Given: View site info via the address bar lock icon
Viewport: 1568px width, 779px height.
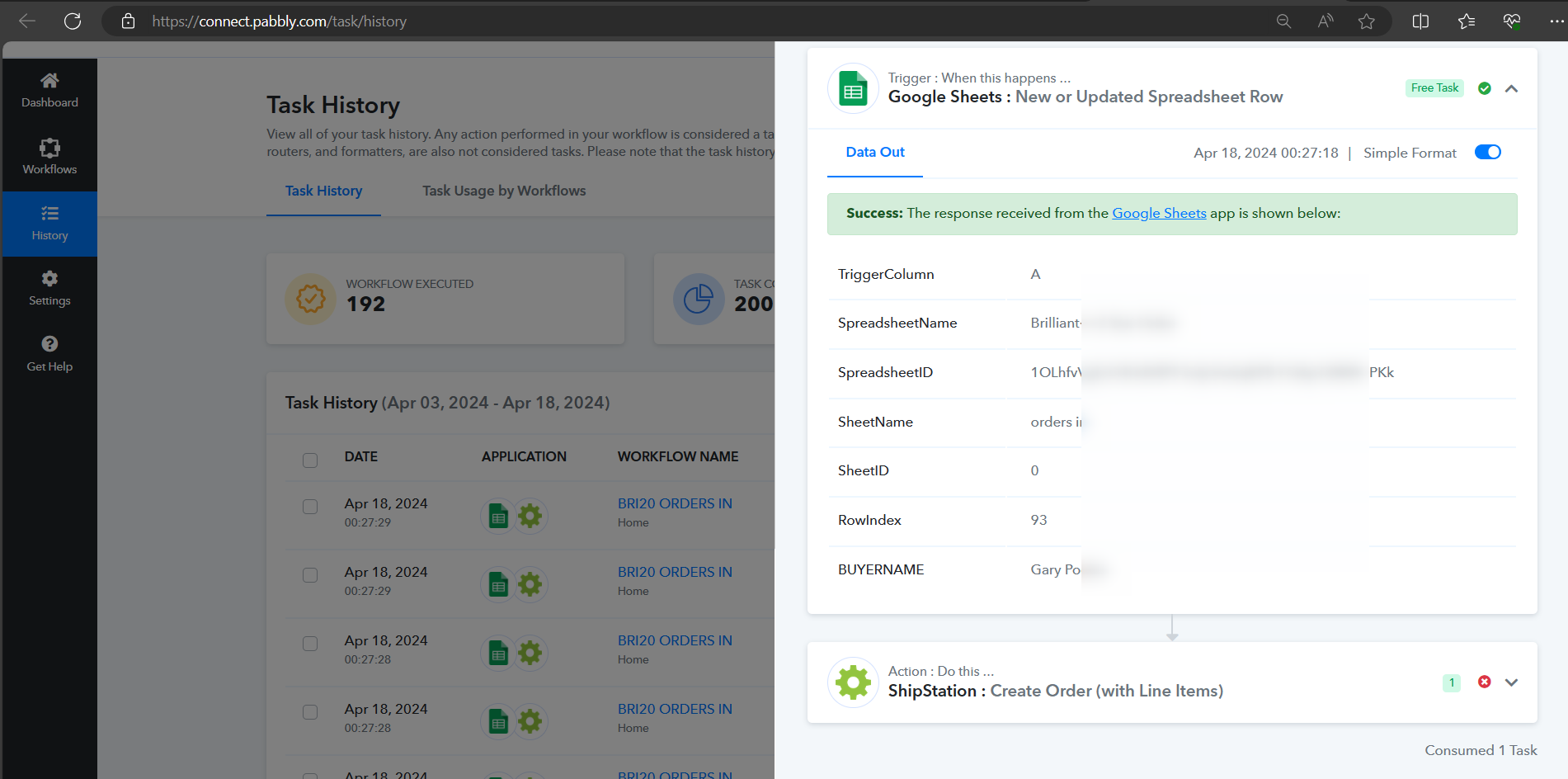Looking at the screenshot, I should [x=128, y=21].
